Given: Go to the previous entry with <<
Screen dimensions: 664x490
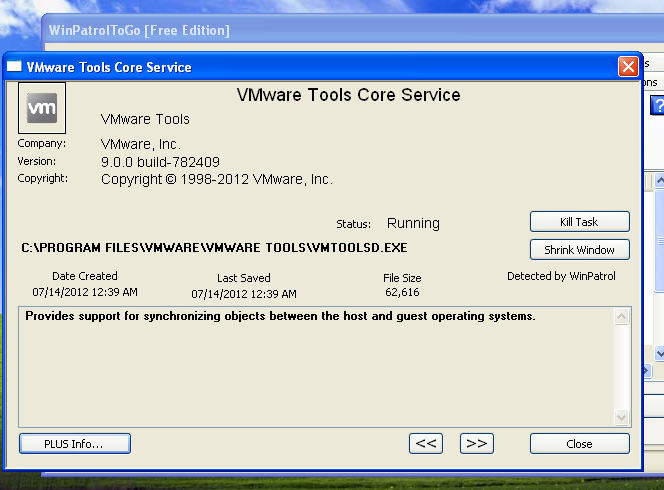Looking at the screenshot, I should tap(427, 443).
